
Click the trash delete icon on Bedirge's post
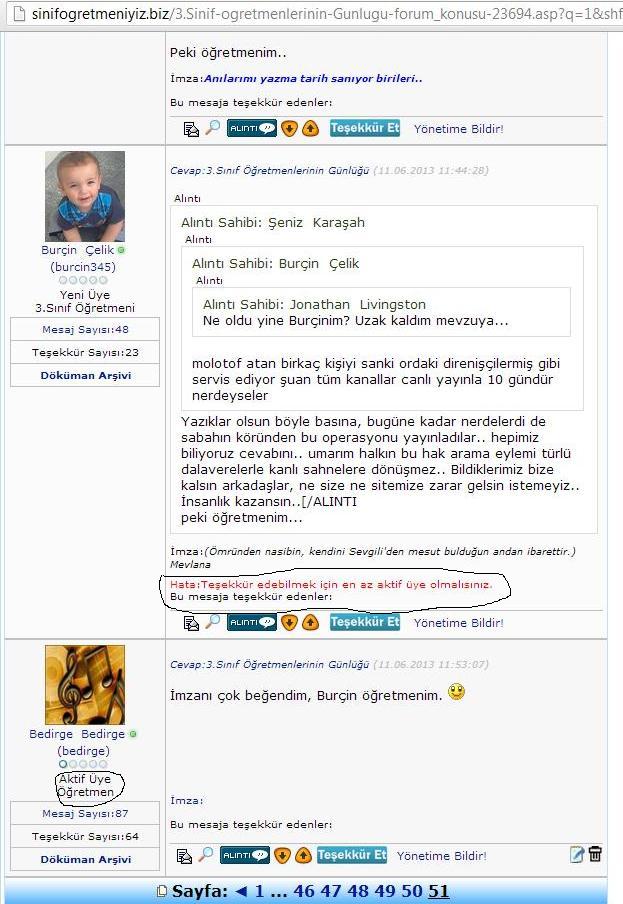coord(595,854)
